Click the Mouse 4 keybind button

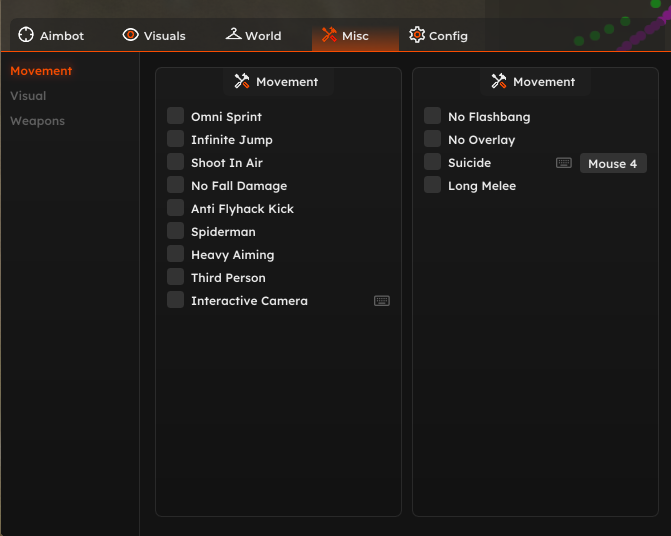coord(613,163)
